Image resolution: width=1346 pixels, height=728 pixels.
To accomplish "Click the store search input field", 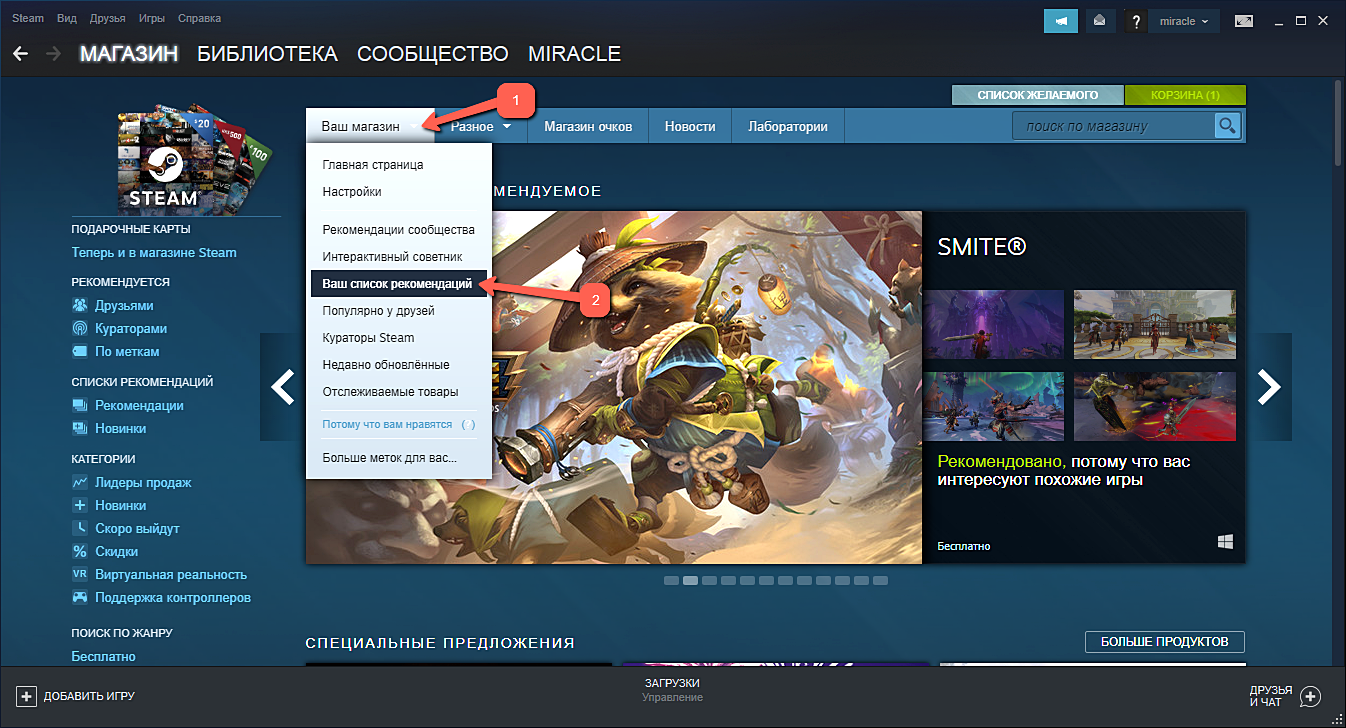I will [x=1112, y=126].
